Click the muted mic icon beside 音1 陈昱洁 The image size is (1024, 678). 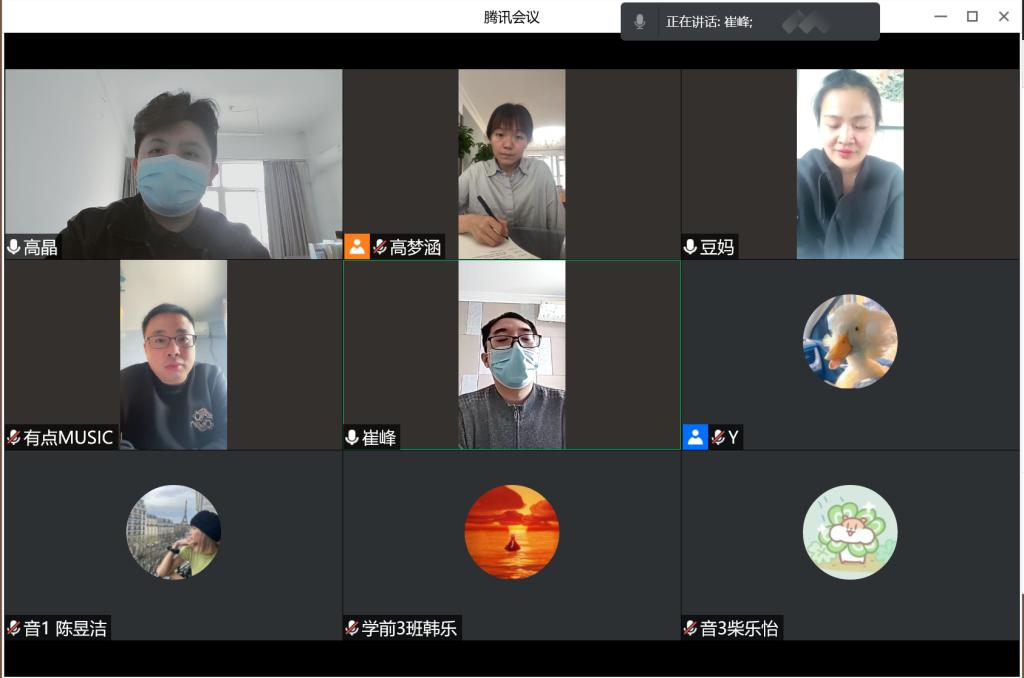[x=14, y=628]
